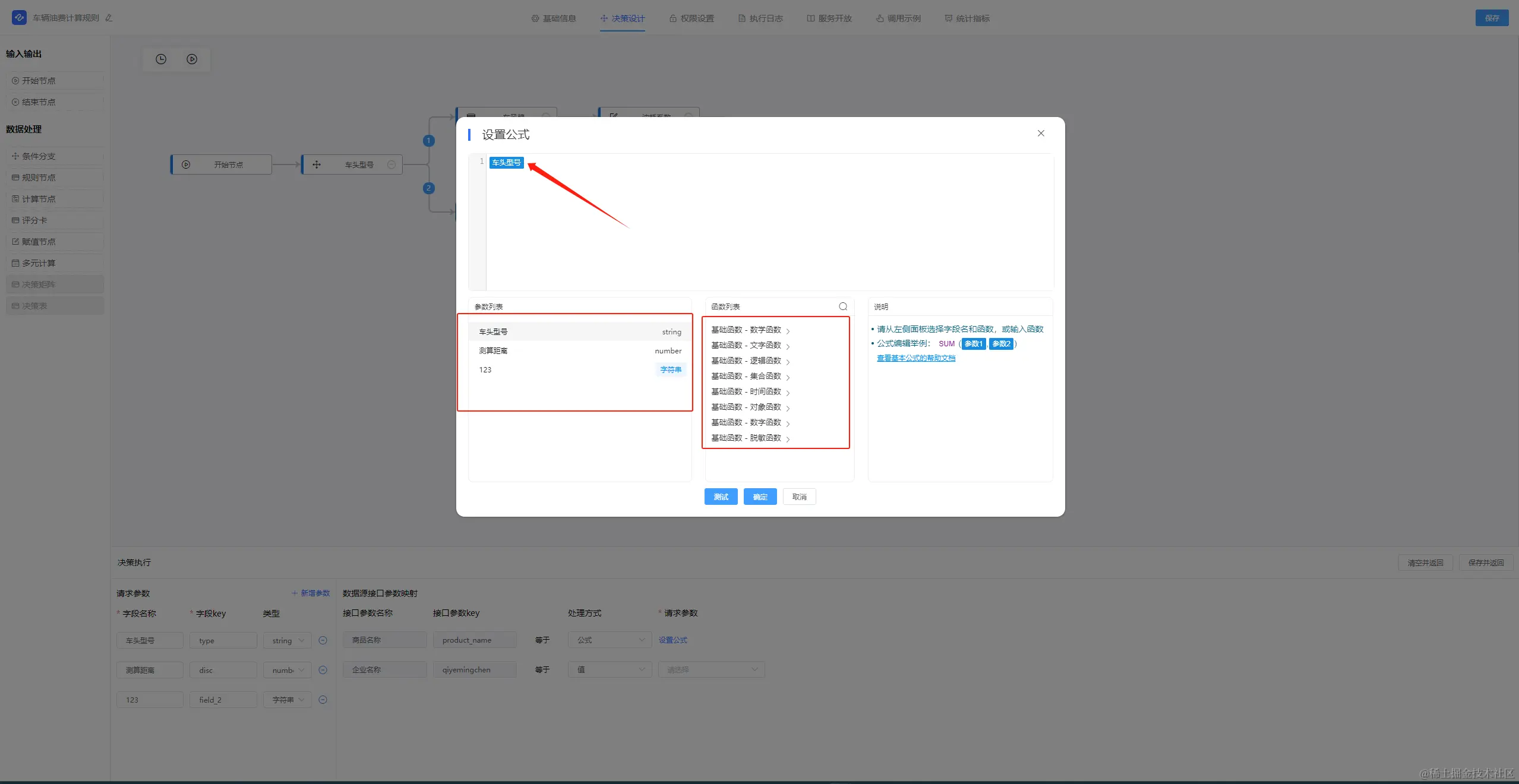Viewport: 1519px width, 784px height.
Task: Switch to the 权限设置 tab
Action: pos(691,18)
